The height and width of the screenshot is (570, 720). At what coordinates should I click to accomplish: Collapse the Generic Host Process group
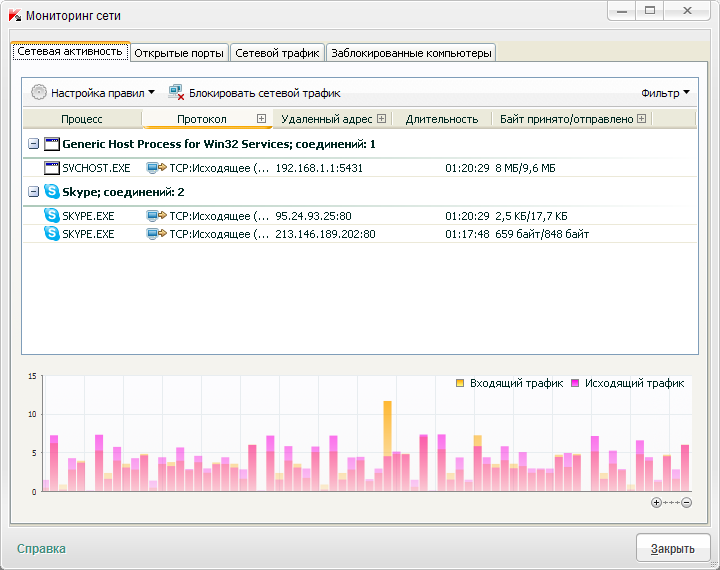point(33,144)
